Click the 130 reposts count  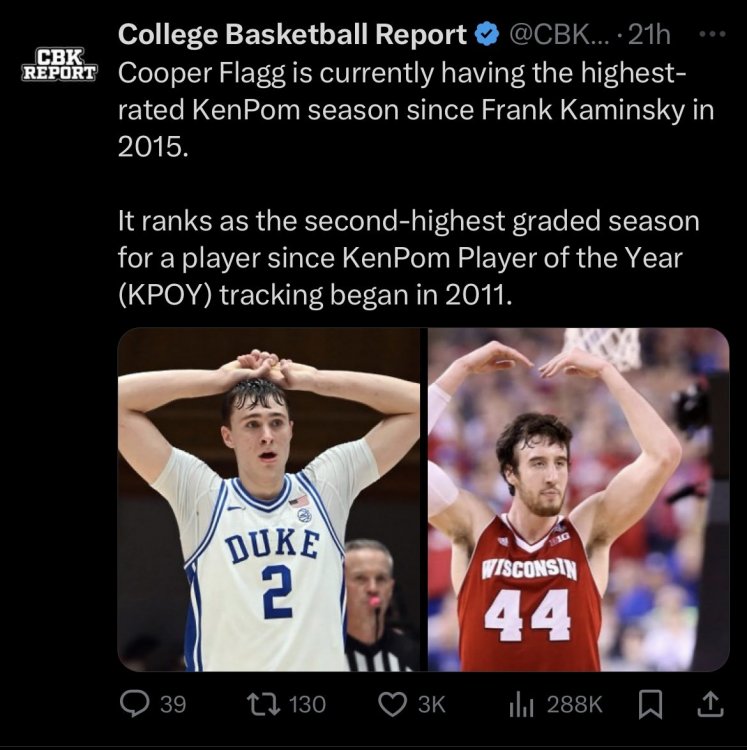coord(307,704)
